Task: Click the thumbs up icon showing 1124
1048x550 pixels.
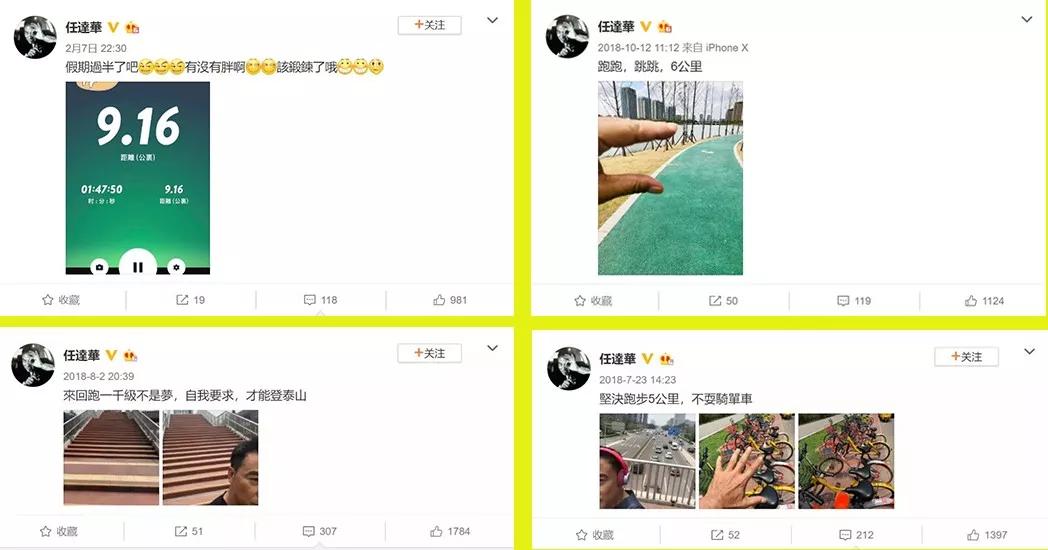Action: [971, 301]
